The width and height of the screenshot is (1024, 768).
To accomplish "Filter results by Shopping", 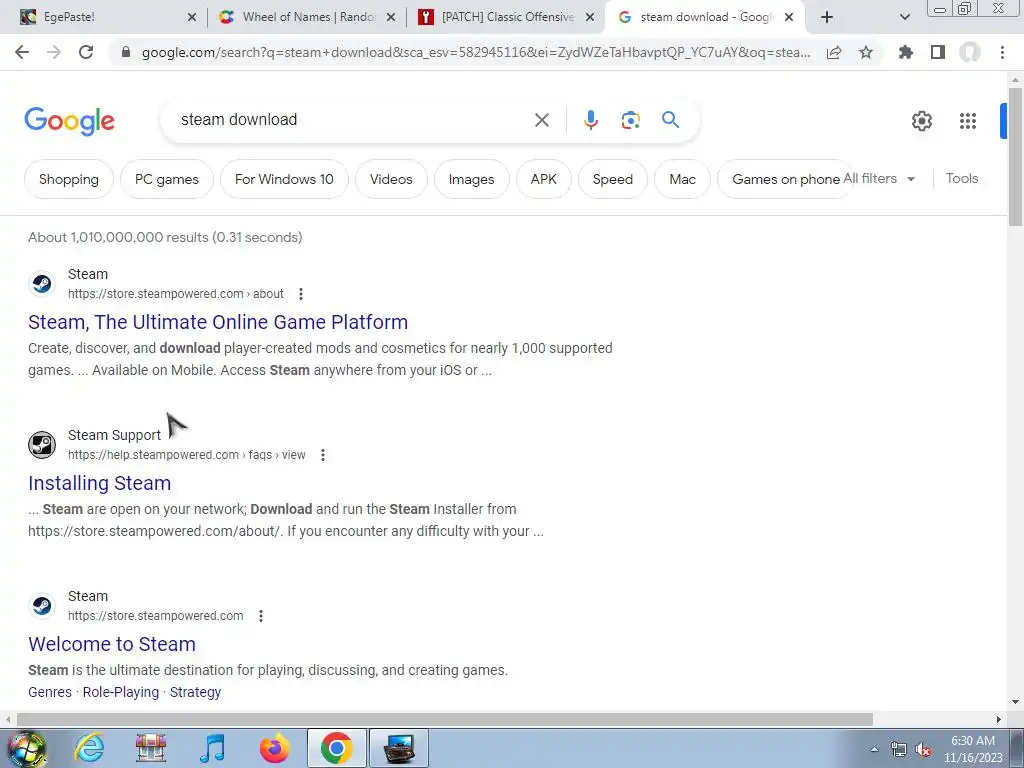I will (x=69, y=179).
